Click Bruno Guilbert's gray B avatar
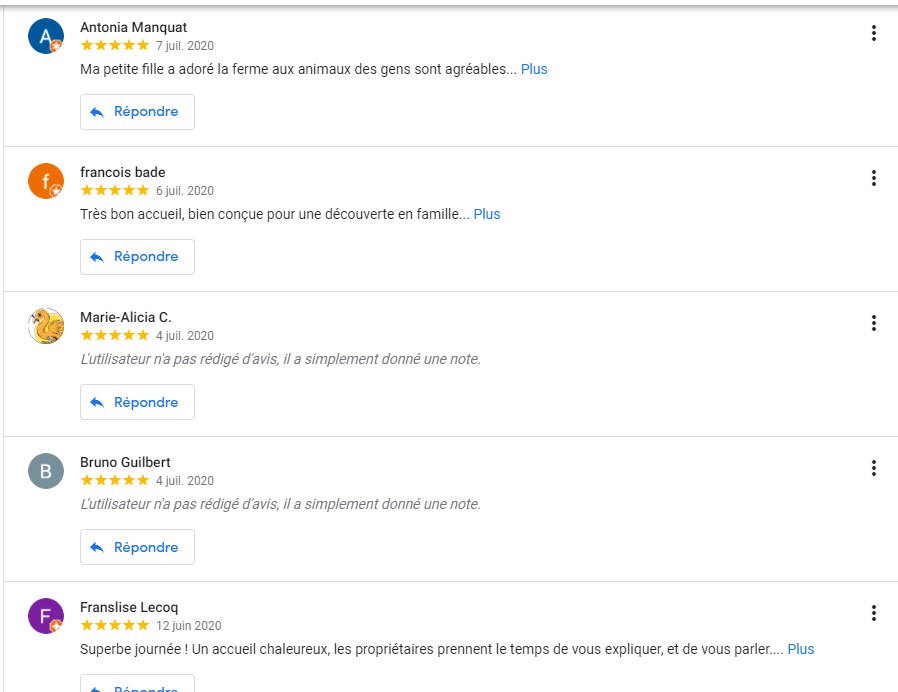This screenshot has width=898, height=692. click(x=46, y=471)
